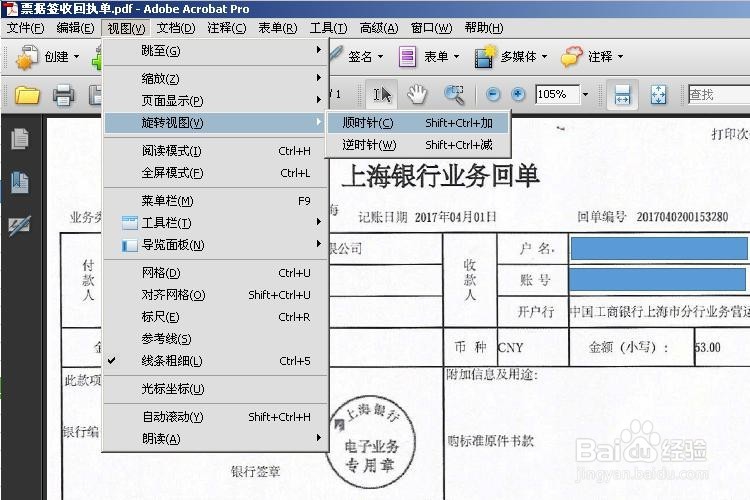Open the Advanced (高级) menu
This screenshot has width=750, height=500.
[379, 28]
